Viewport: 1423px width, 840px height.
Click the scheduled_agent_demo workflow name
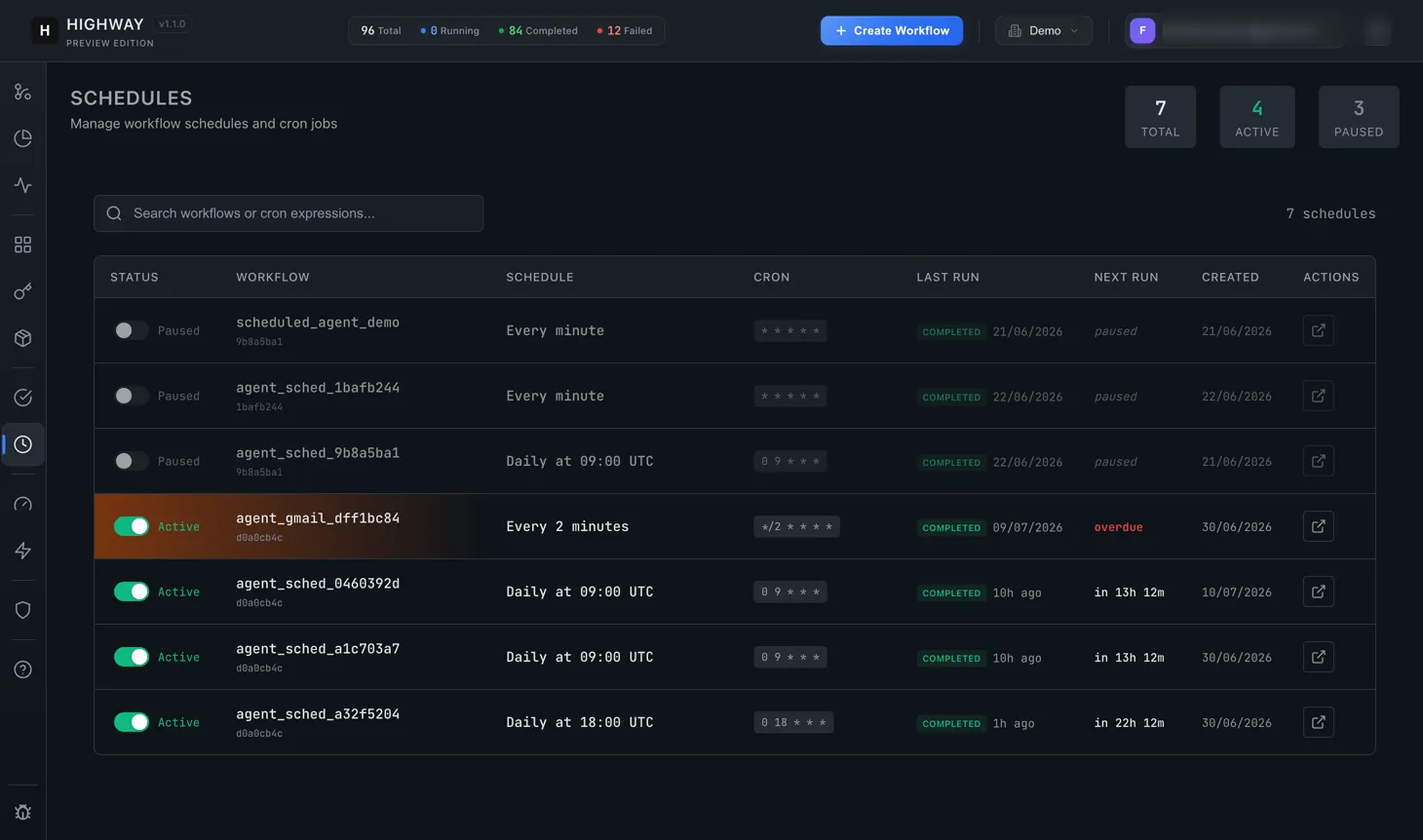(x=318, y=322)
